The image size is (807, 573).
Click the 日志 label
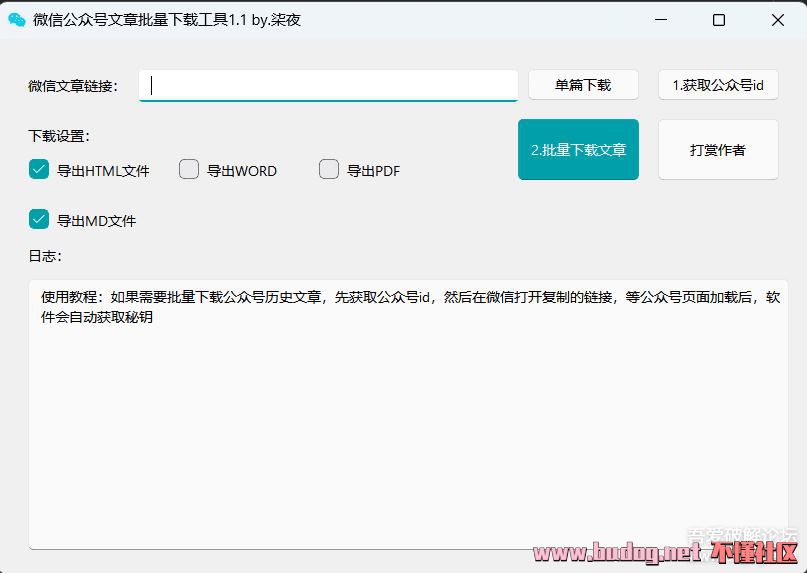45,256
